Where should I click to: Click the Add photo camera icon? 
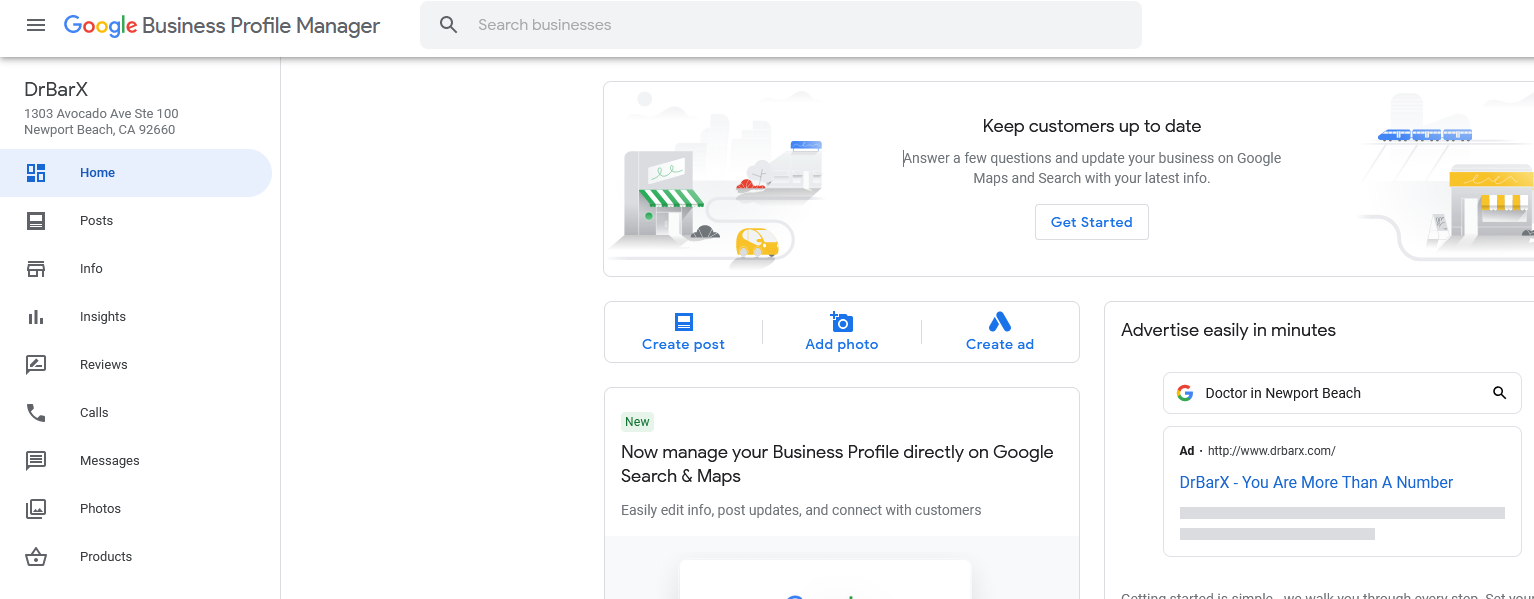842,322
